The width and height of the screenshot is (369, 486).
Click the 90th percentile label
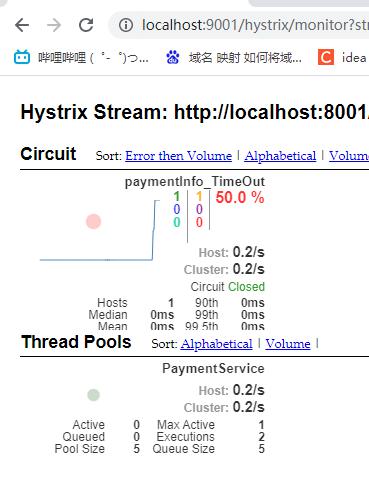click(207, 303)
